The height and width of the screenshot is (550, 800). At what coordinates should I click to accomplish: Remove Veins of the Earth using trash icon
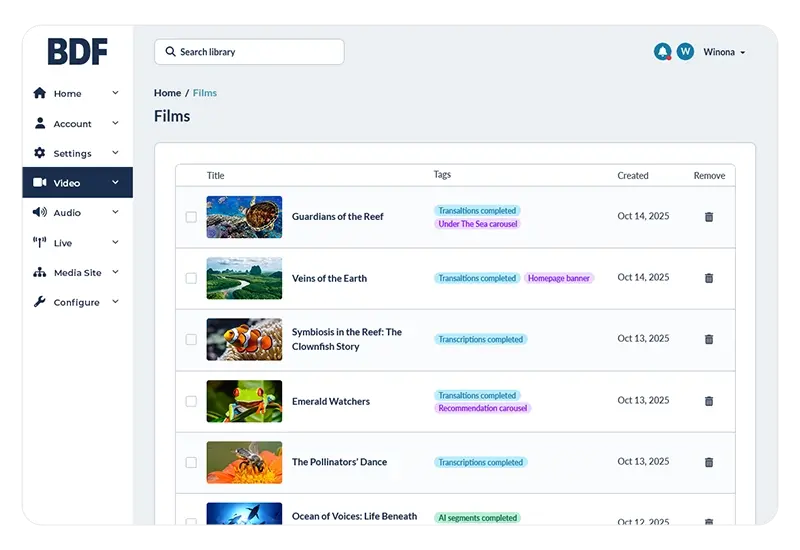[x=709, y=278]
